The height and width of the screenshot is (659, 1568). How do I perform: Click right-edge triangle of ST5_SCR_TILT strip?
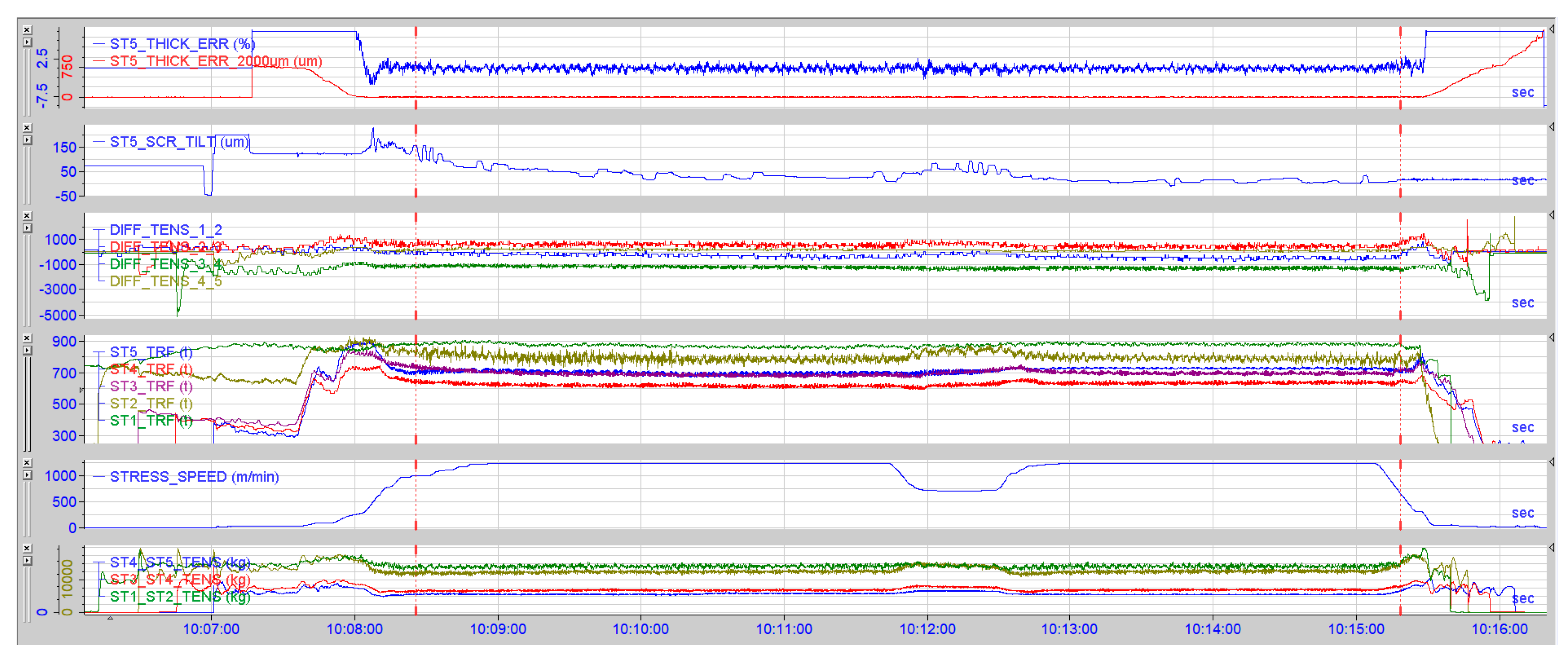point(1552,127)
